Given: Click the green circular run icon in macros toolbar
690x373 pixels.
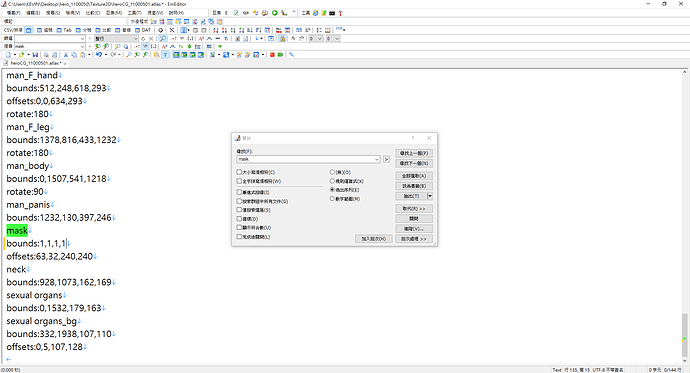Looking at the screenshot, I should [275, 13].
